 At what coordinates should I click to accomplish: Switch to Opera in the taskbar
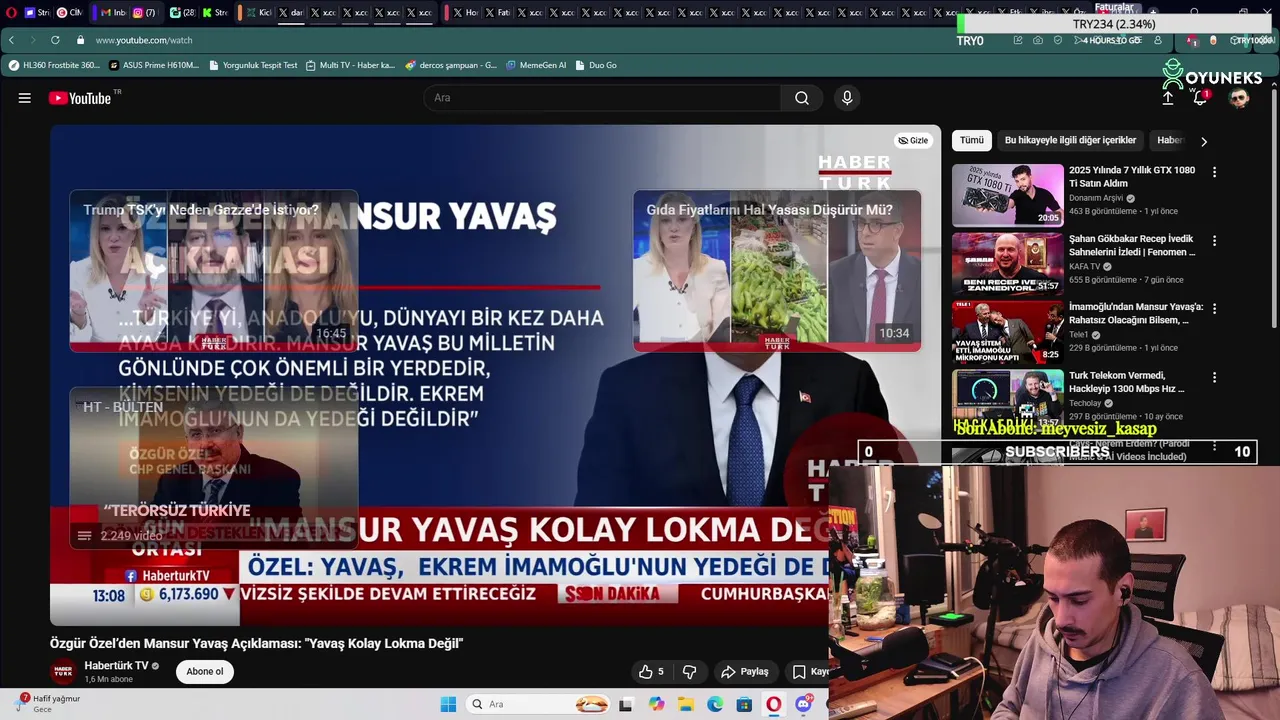[773, 704]
